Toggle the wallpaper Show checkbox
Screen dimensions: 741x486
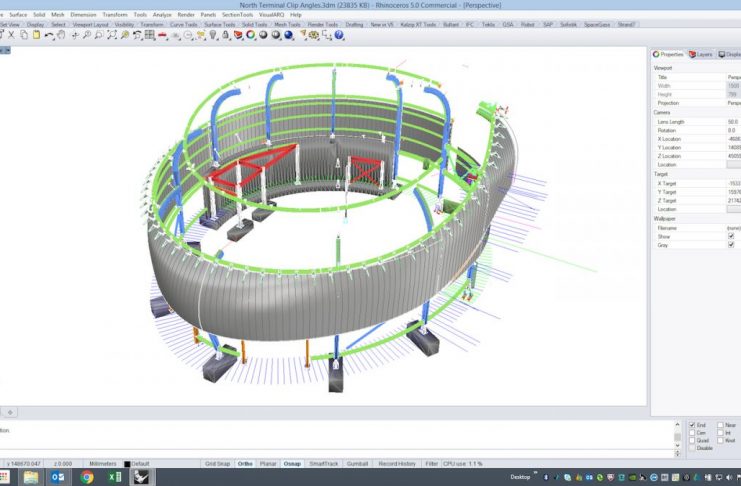(x=731, y=236)
